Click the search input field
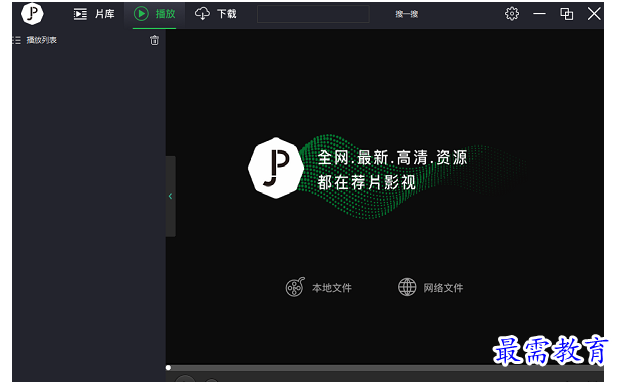617x382 pixels. pos(313,14)
